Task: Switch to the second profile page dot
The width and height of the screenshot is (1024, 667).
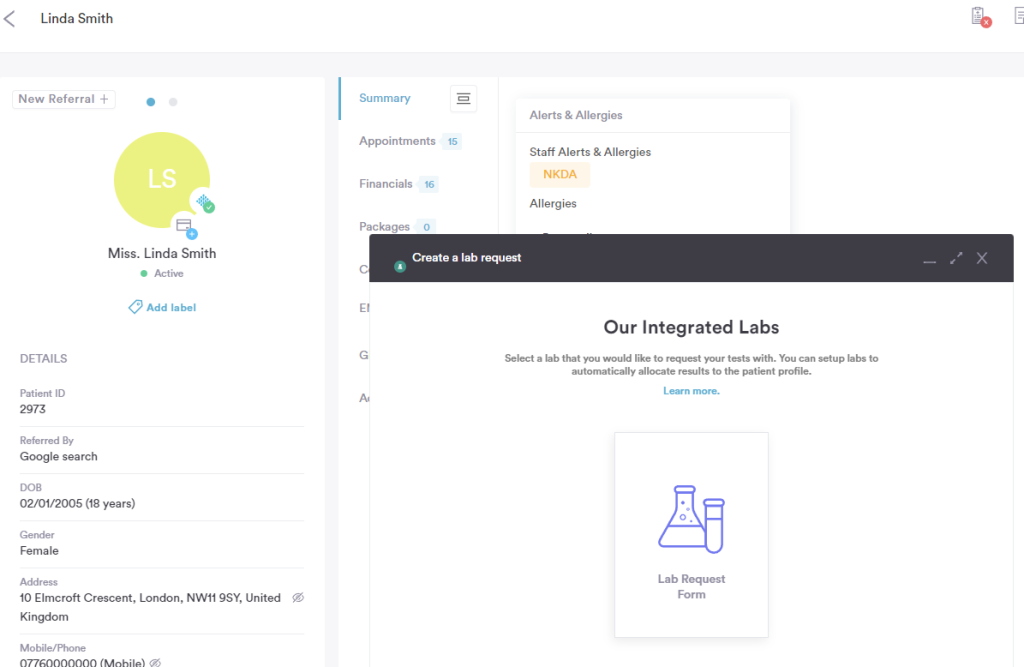Action: (173, 102)
